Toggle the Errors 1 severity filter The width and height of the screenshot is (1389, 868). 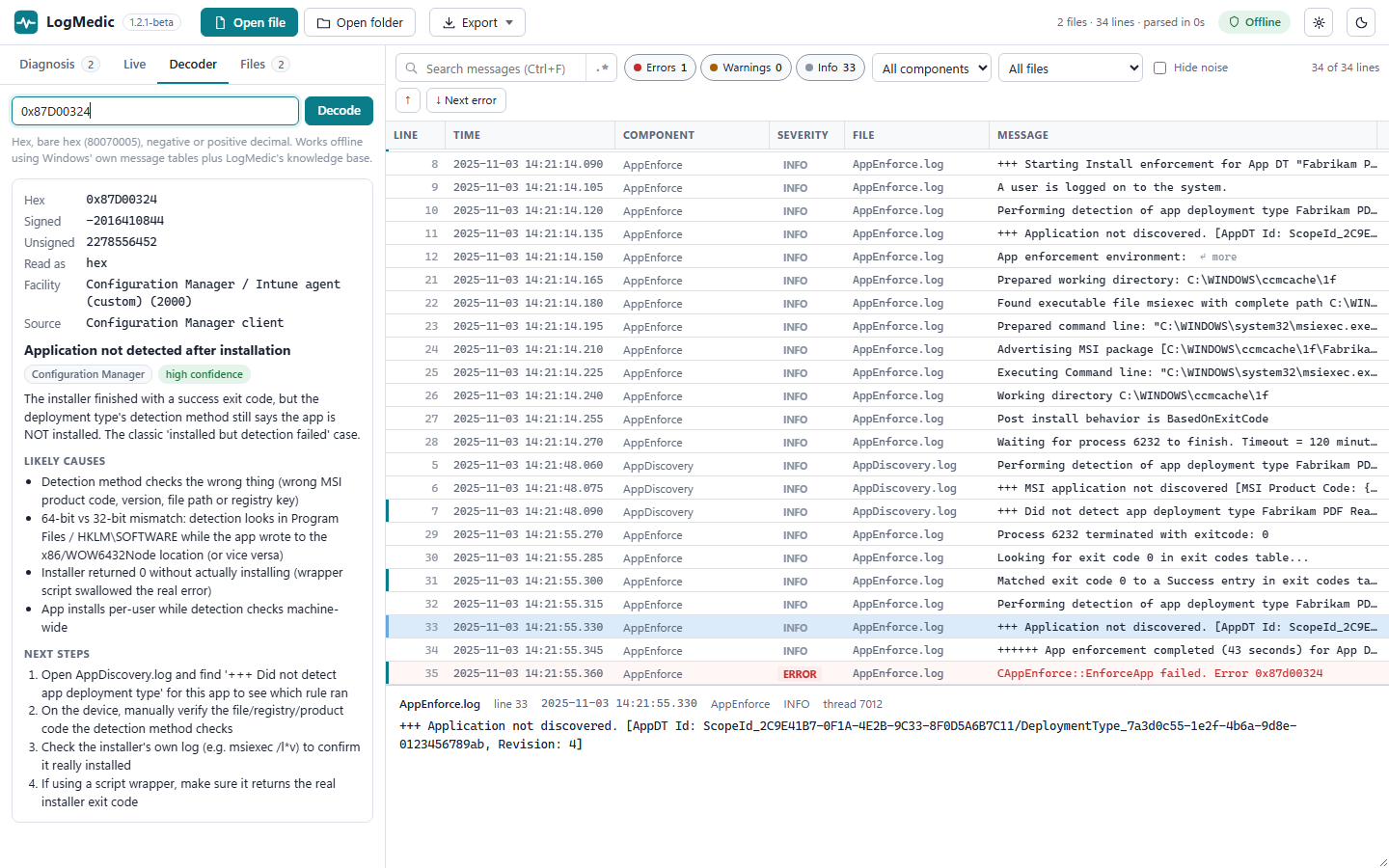point(661,68)
